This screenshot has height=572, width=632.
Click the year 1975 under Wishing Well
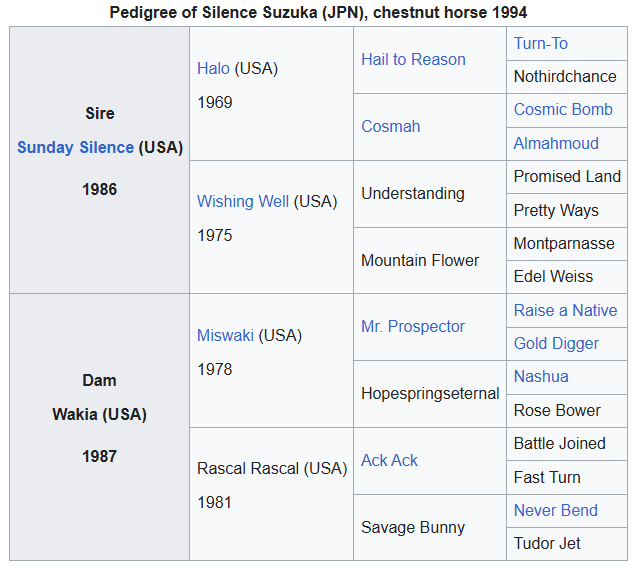coord(214,235)
